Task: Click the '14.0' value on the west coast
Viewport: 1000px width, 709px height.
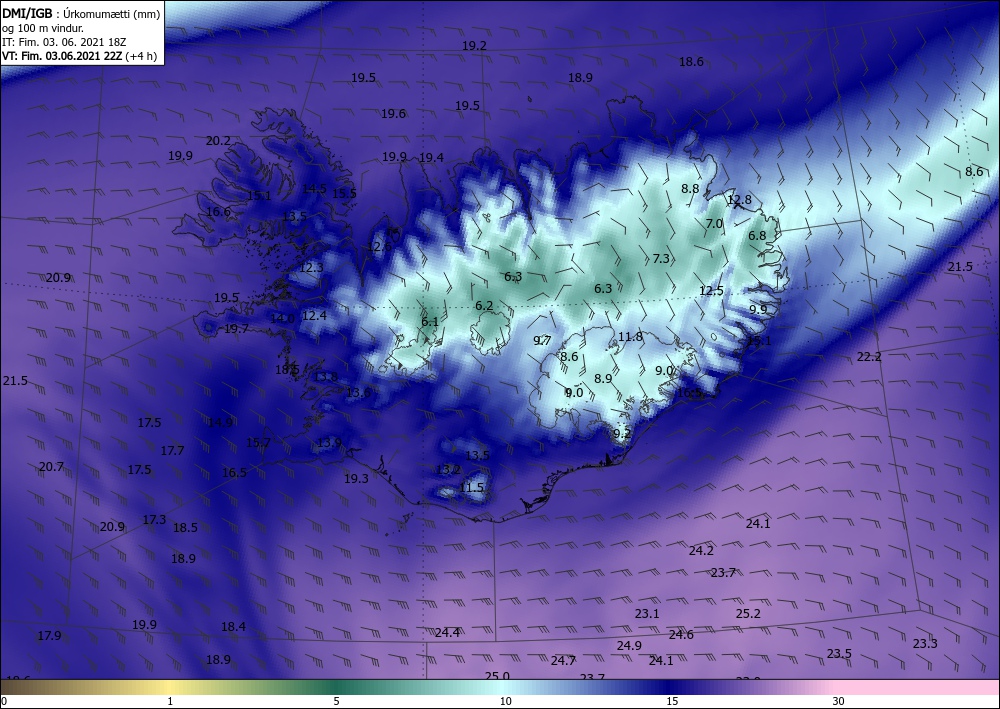Action: tap(283, 319)
